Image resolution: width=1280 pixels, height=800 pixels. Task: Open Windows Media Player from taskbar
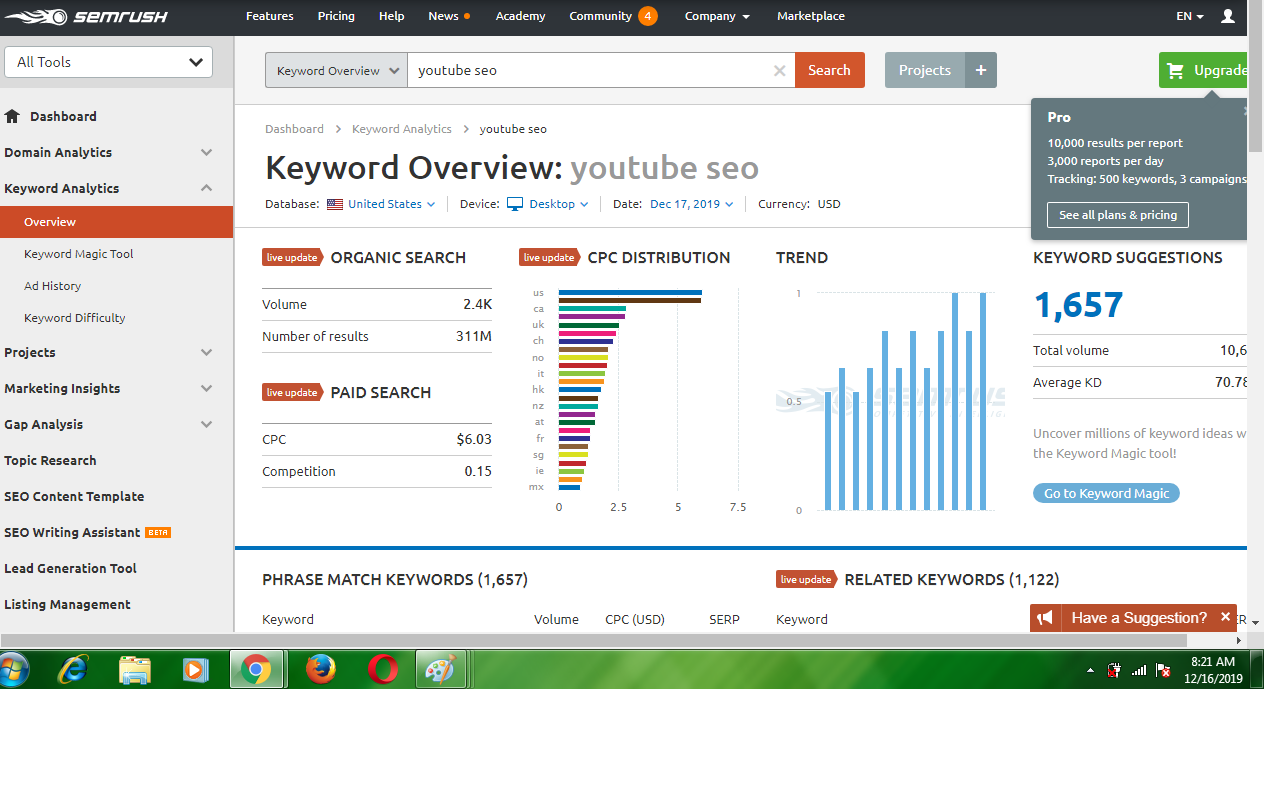(196, 669)
